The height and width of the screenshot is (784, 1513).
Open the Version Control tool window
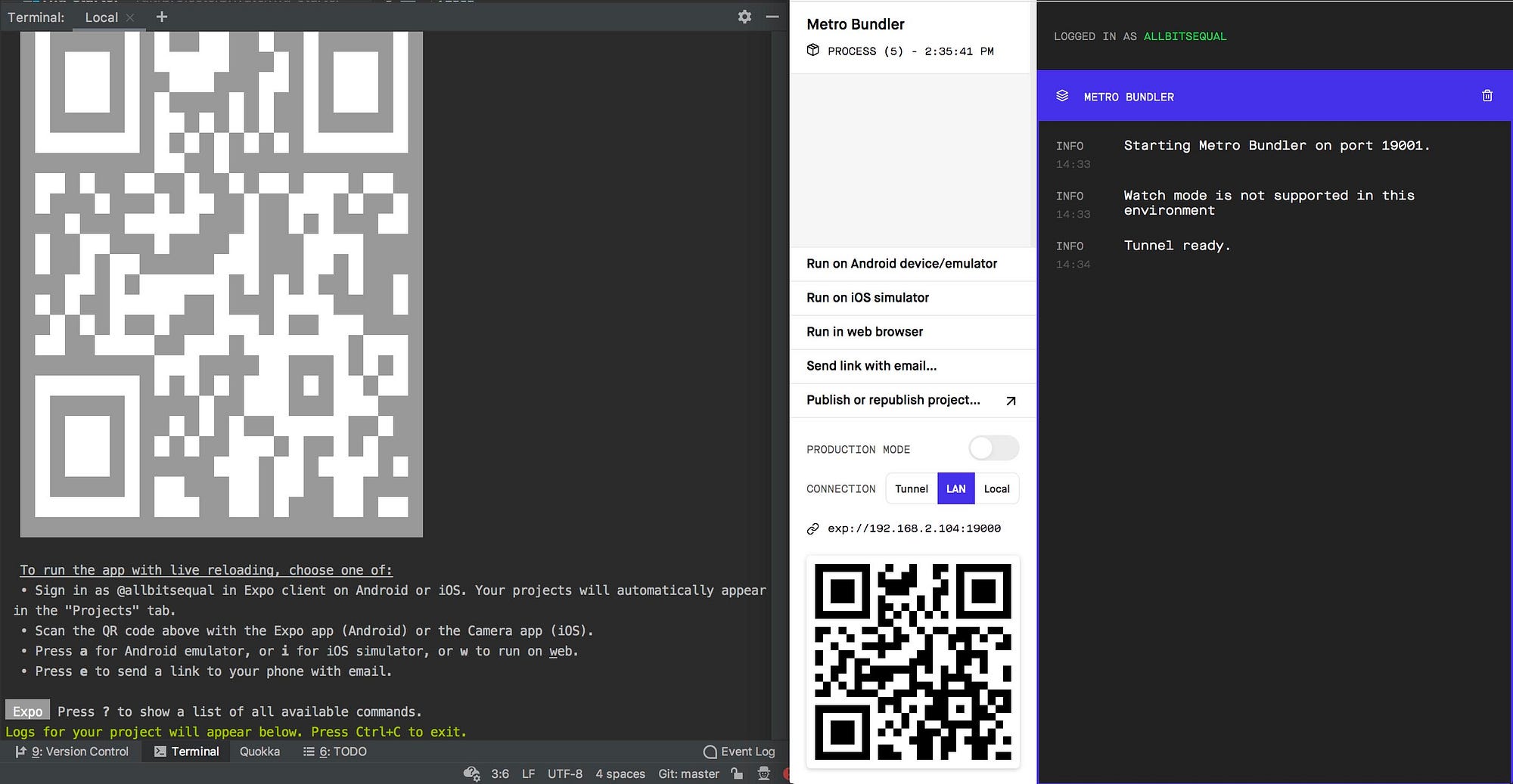click(x=73, y=751)
